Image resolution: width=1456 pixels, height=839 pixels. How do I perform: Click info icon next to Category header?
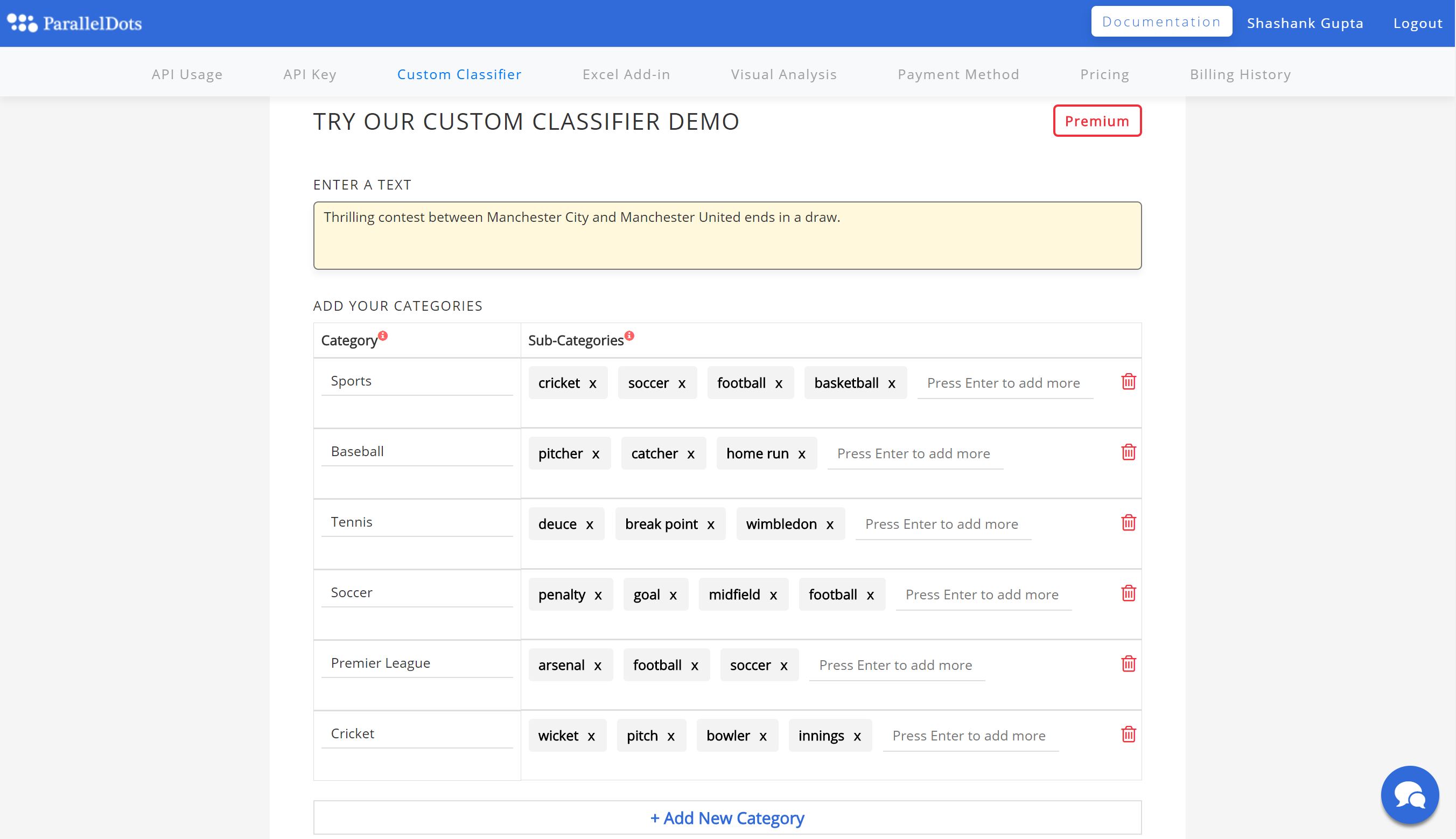tap(383, 335)
